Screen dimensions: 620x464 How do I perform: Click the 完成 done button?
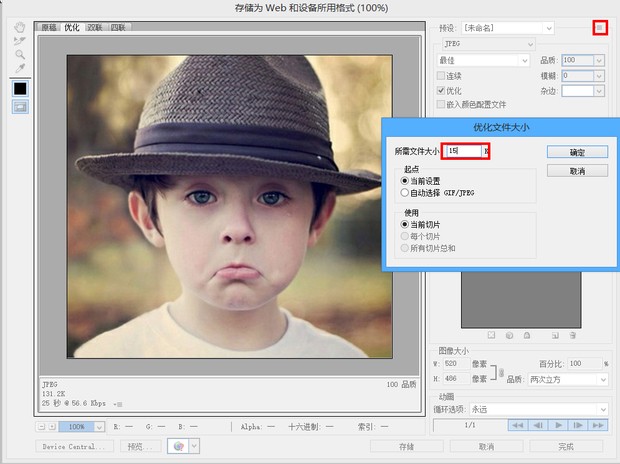coord(566,447)
